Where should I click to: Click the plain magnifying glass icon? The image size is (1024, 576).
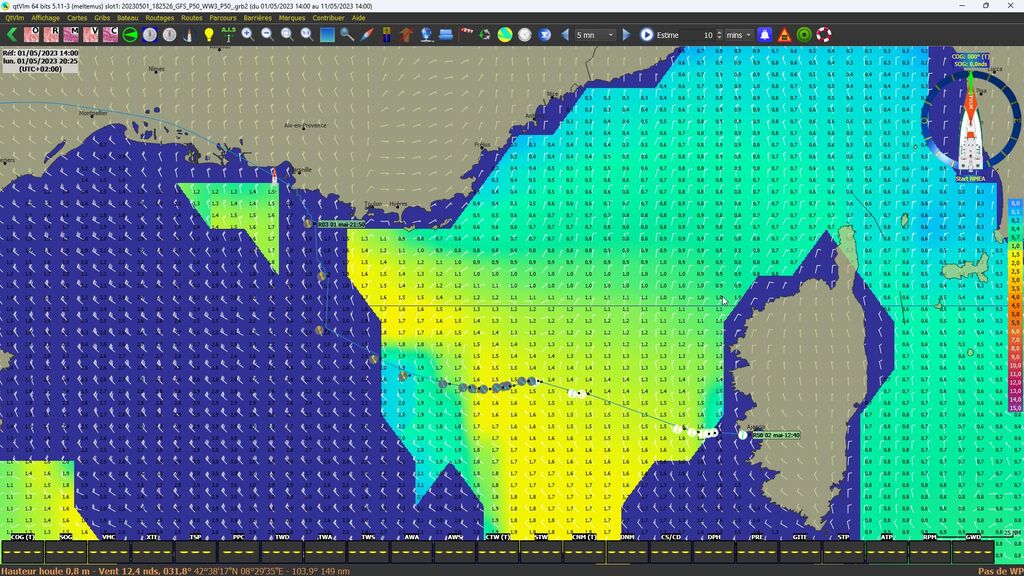point(347,35)
